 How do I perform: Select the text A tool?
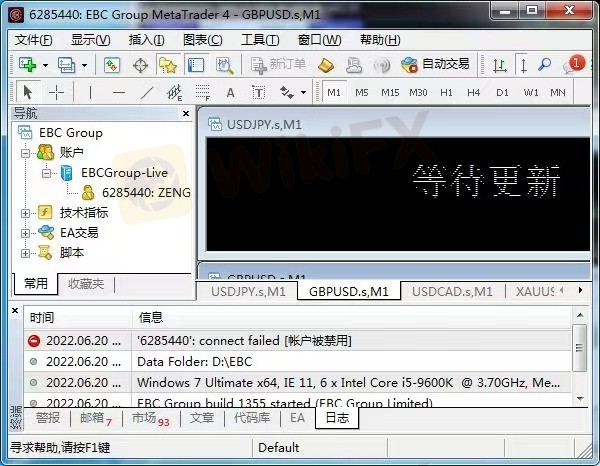230,93
